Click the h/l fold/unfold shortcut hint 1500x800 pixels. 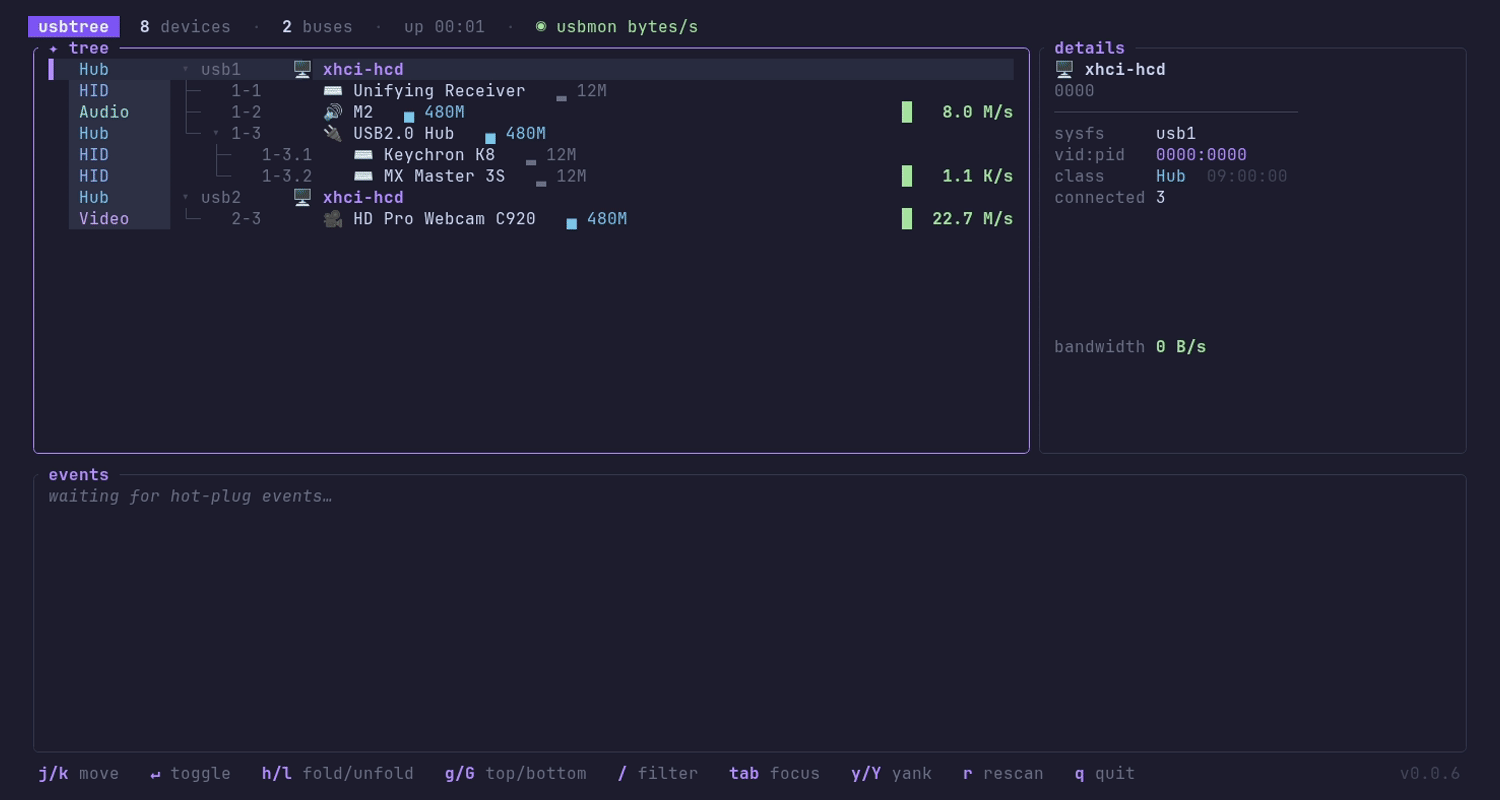(338, 773)
